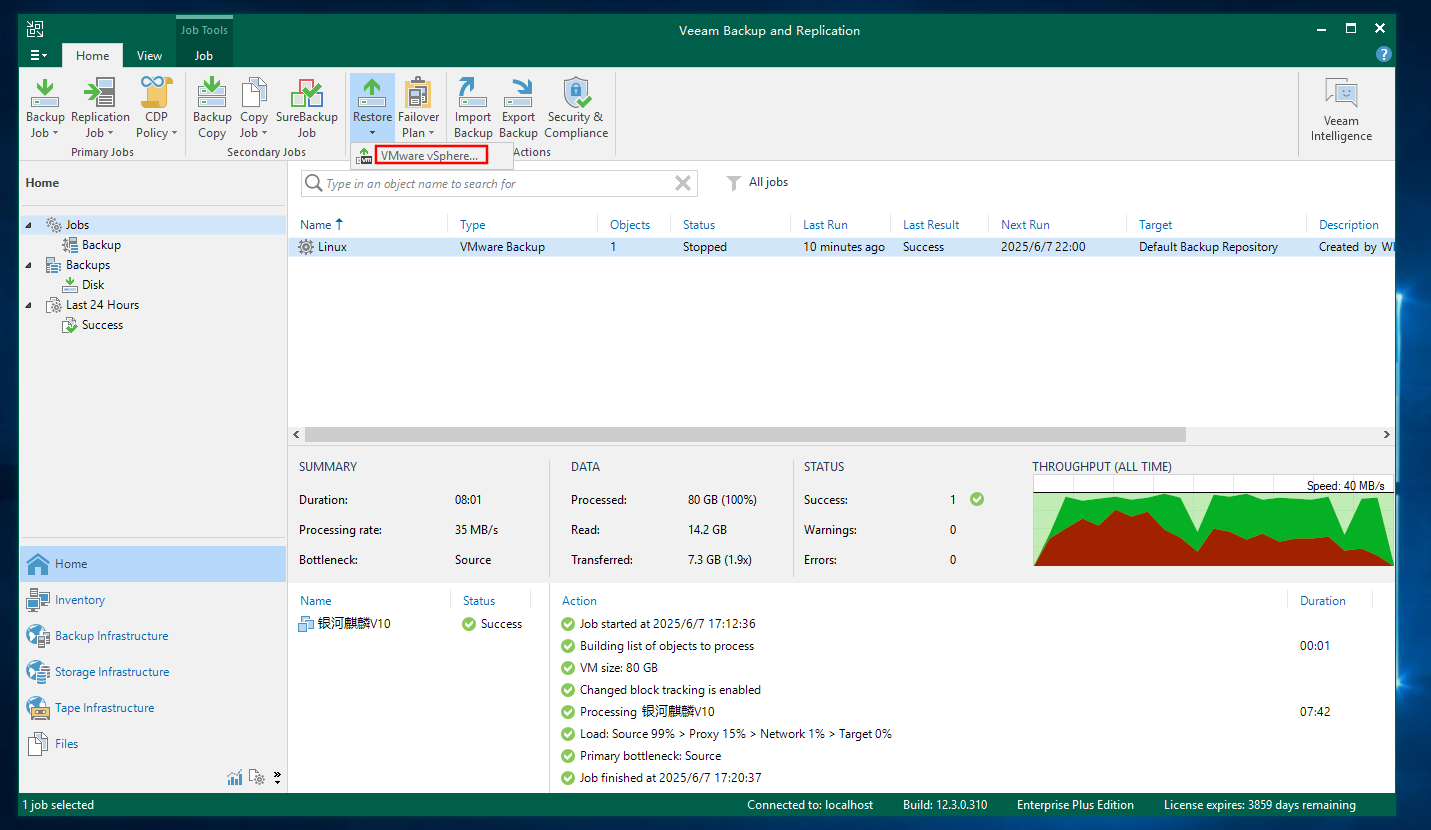Click the chart icon below the navigation pane
The width and height of the screenshot is (1431, 830).
pos(235,777)
